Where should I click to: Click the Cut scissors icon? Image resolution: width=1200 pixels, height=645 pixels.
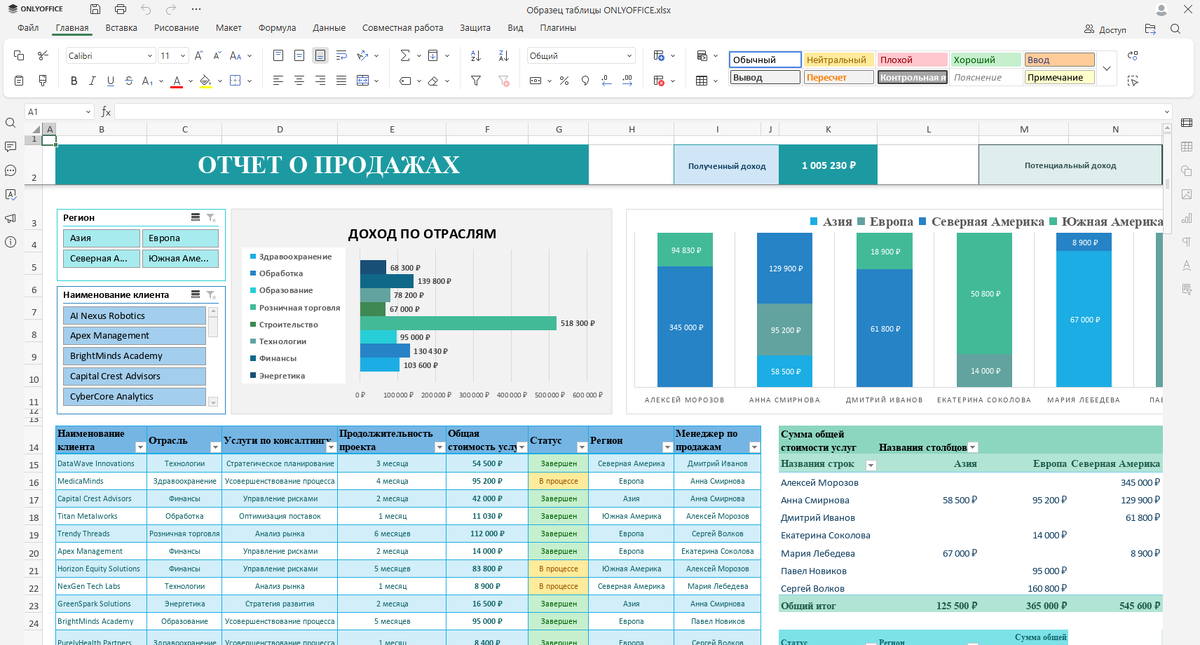coord(42,55)
